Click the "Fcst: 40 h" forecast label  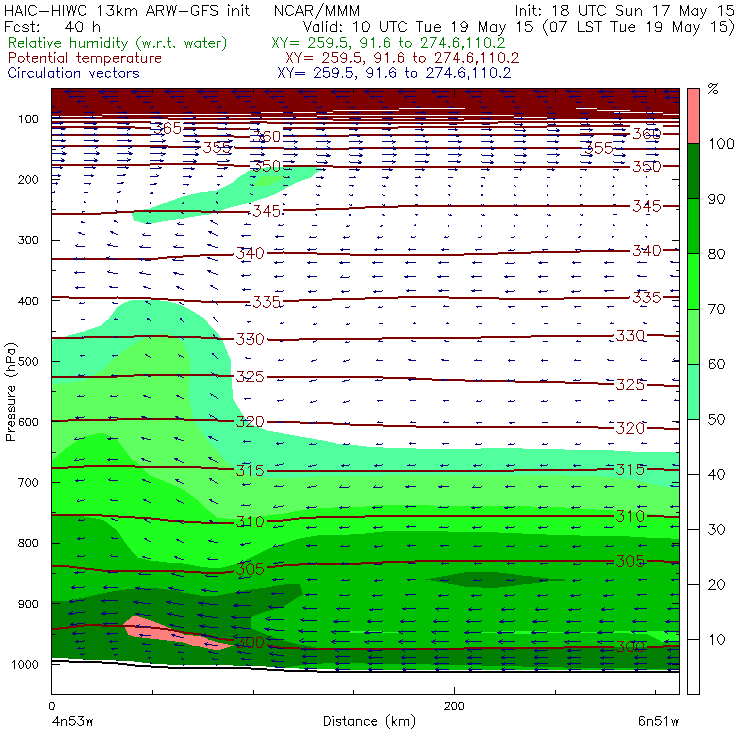click(x=52, y=26)
